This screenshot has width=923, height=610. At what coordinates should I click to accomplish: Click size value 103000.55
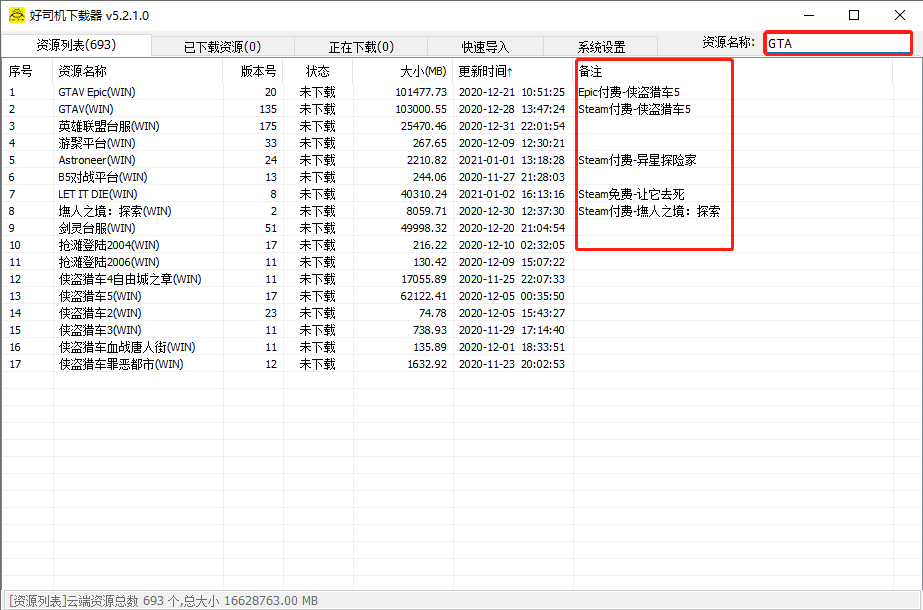pyautogui.click(x=421, y=109)
